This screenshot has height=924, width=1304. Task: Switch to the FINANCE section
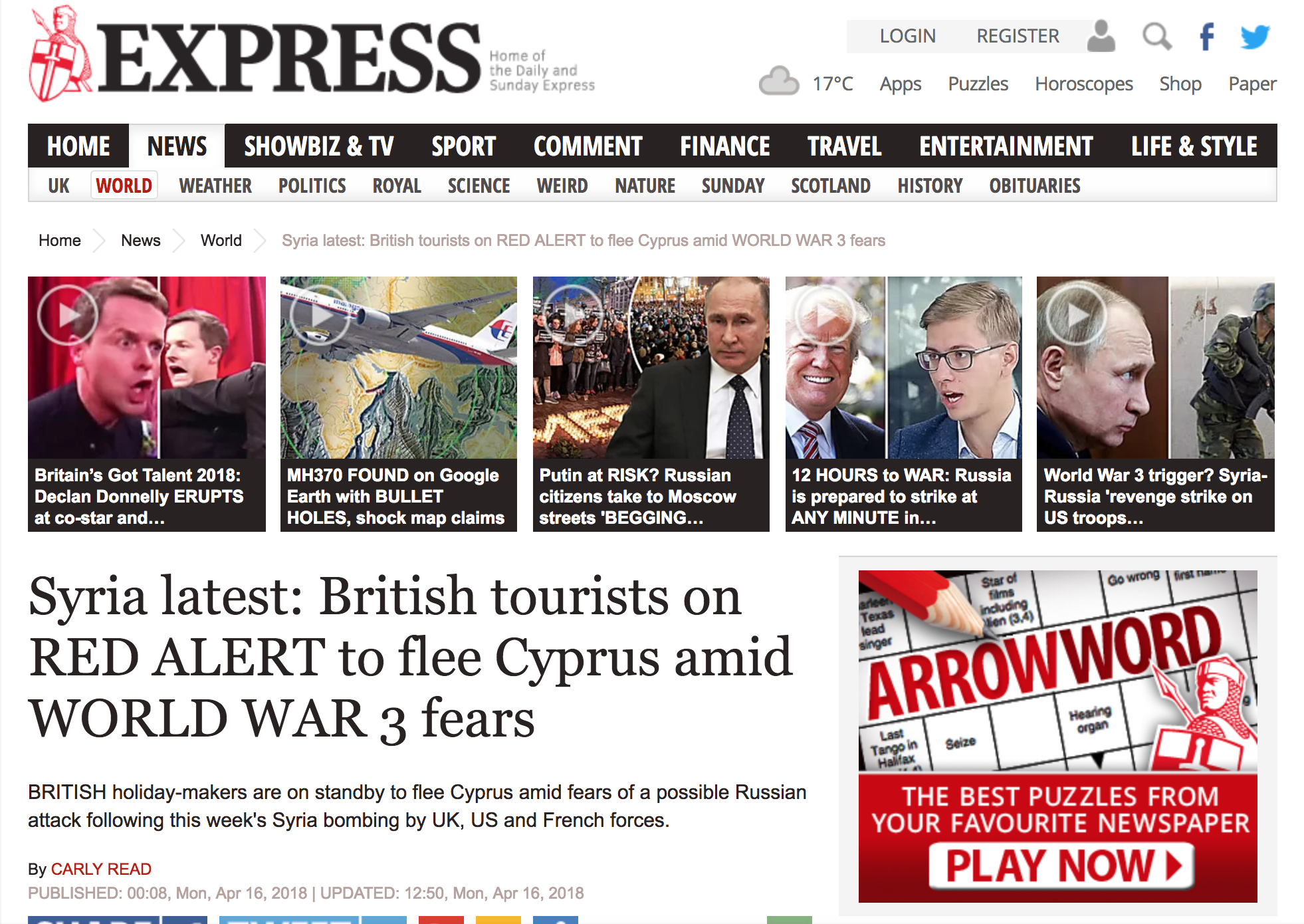[x=724, y=146]
